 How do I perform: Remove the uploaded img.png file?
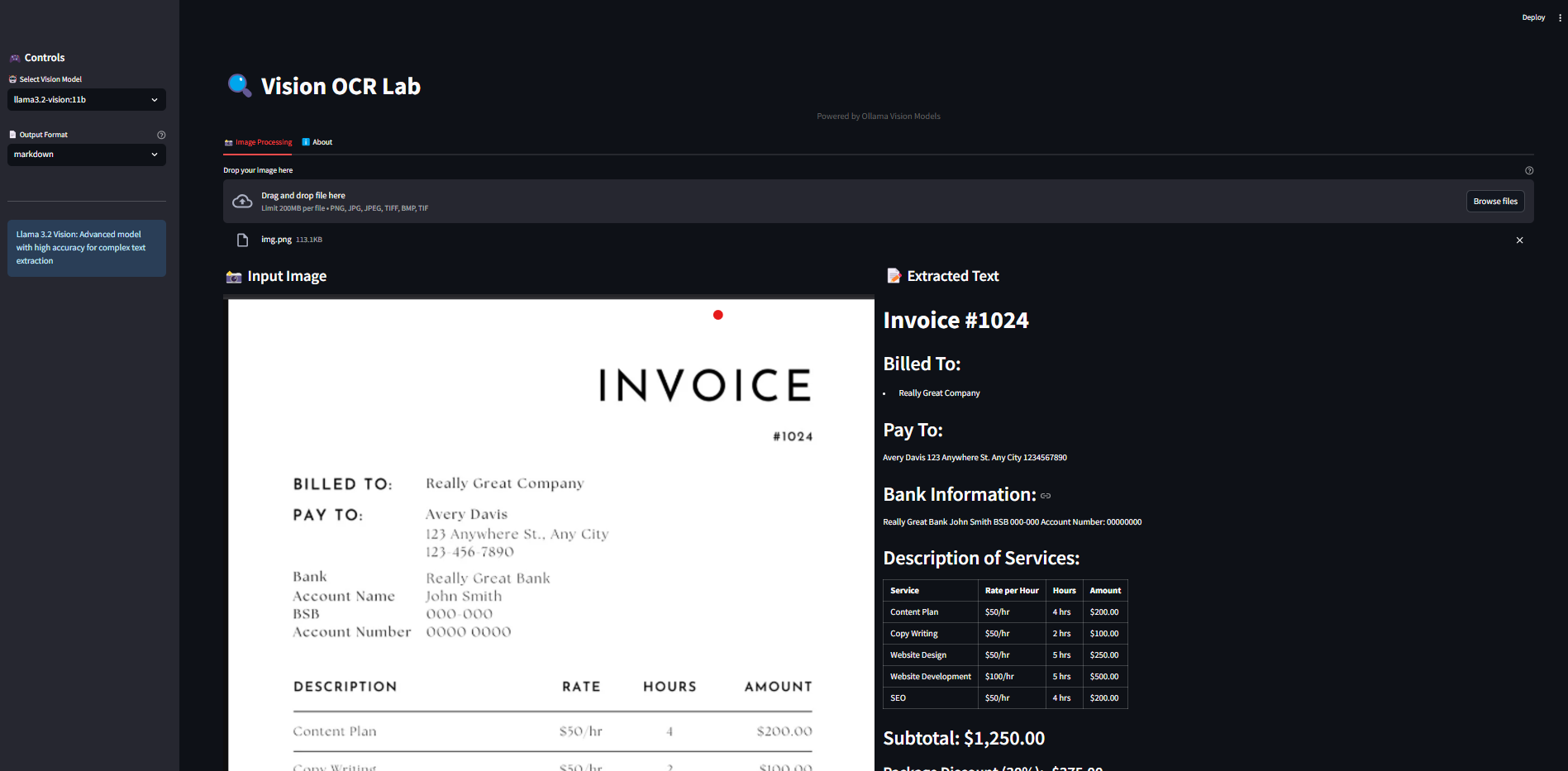tap(1519, 240)
